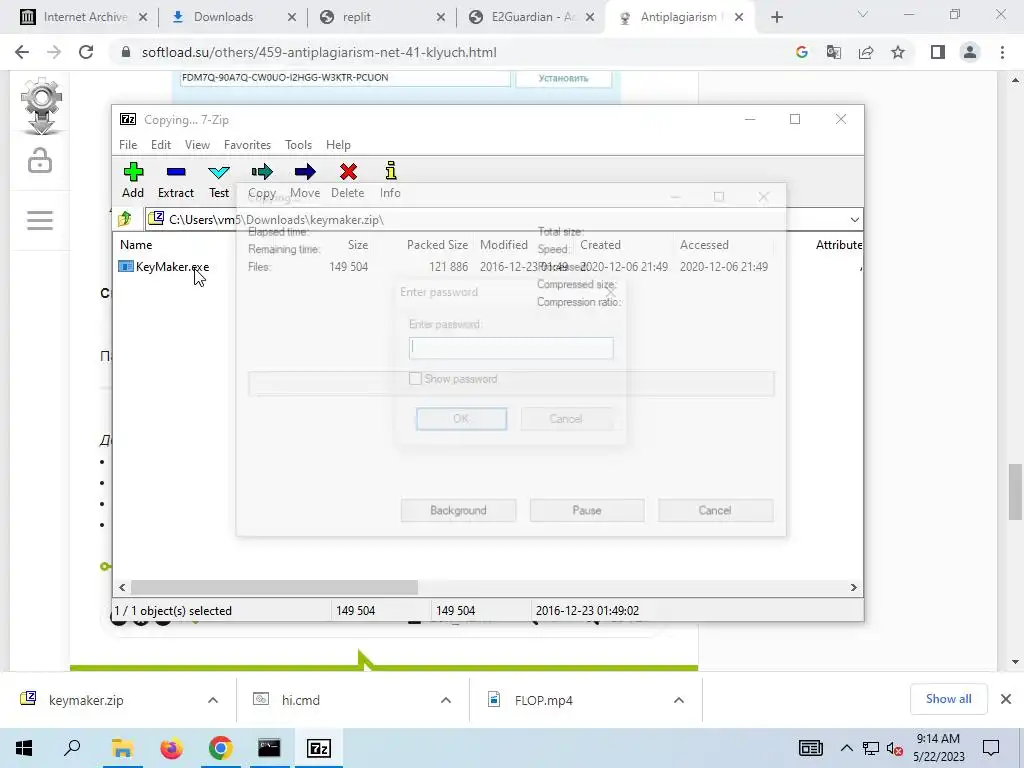
Task: Click the hamburger menu icon on the web page
Action: [40, 220]
